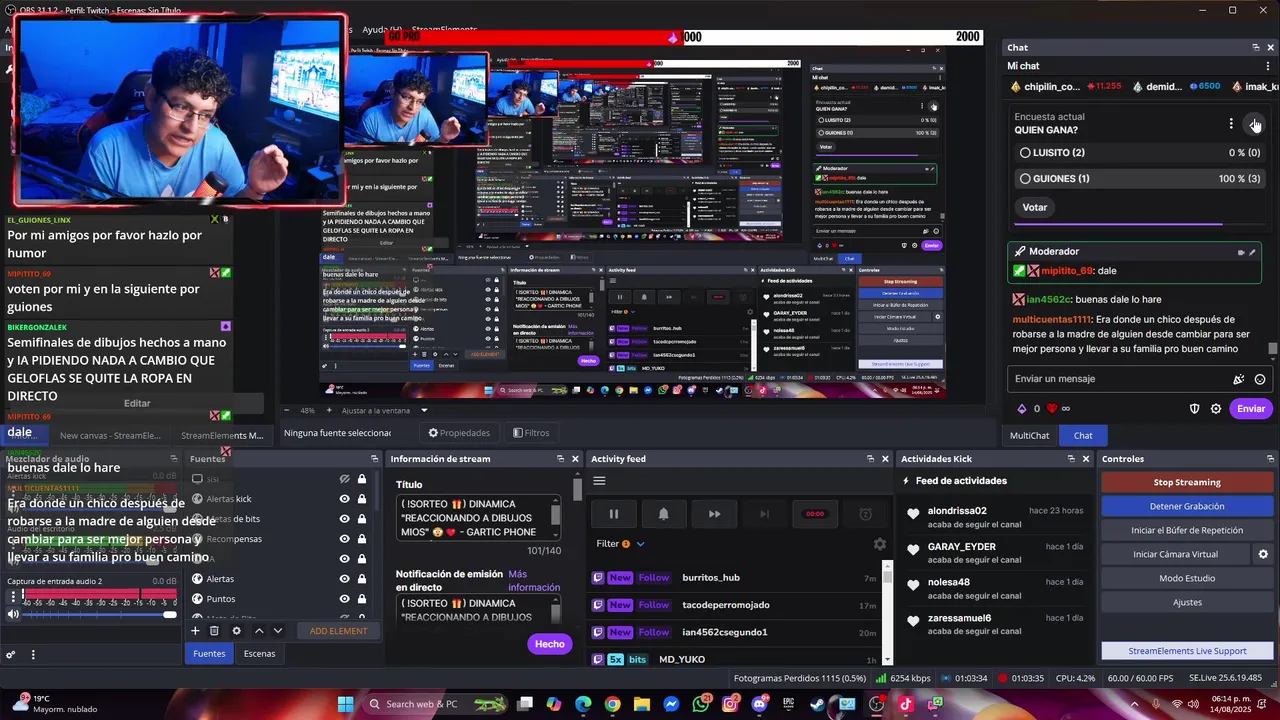The width and height of the screenshot is (1280, 720).
Task: Switch to the Chat tab
Action: click(x=1083, y=436)
